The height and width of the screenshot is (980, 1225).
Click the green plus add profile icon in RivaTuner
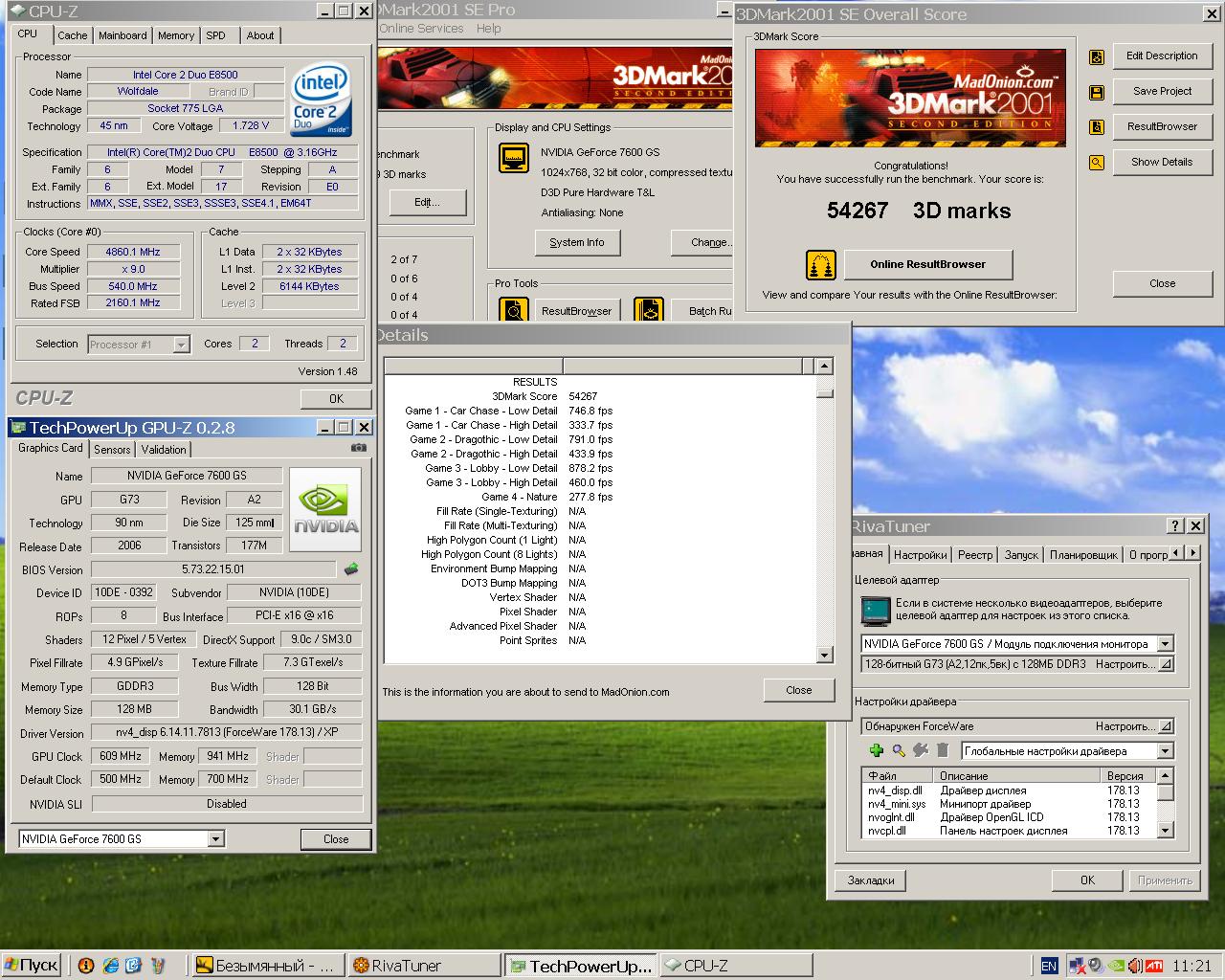point(876,751)
